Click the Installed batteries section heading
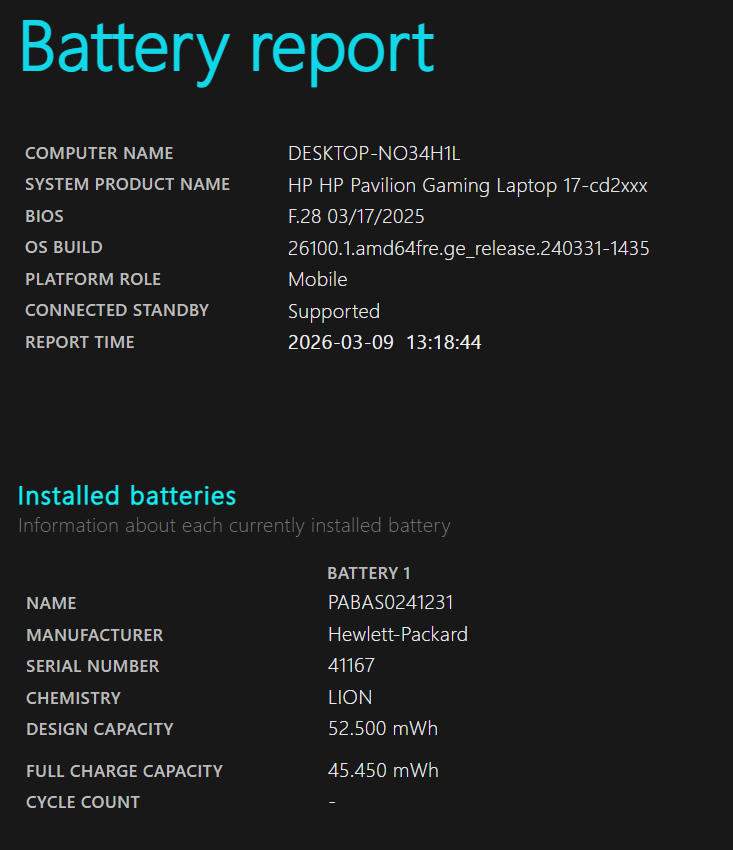 [x=127, y=495]
